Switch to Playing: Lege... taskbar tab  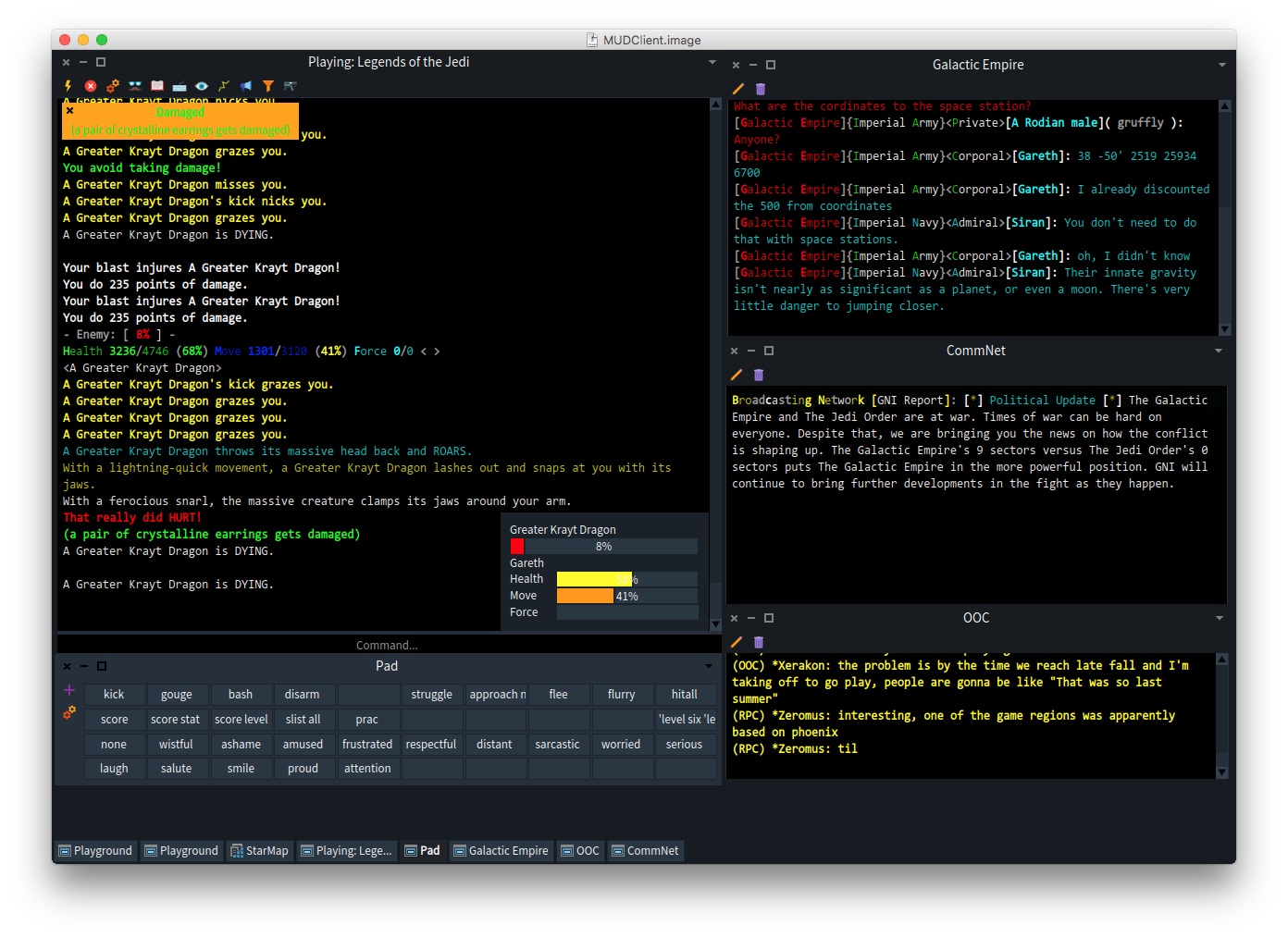click(347, 850)
